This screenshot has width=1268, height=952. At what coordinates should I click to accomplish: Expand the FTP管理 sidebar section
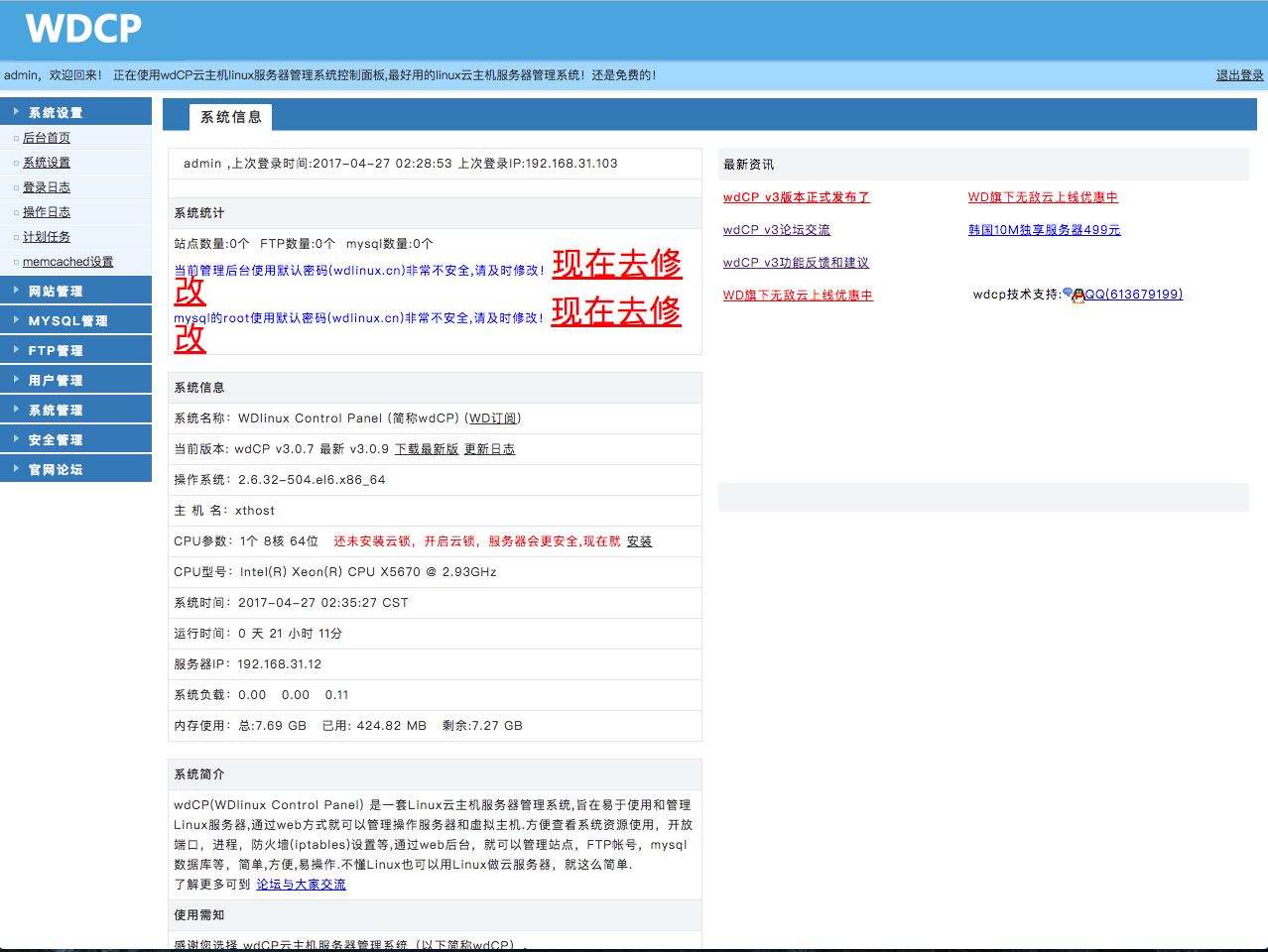pos(75,350)
